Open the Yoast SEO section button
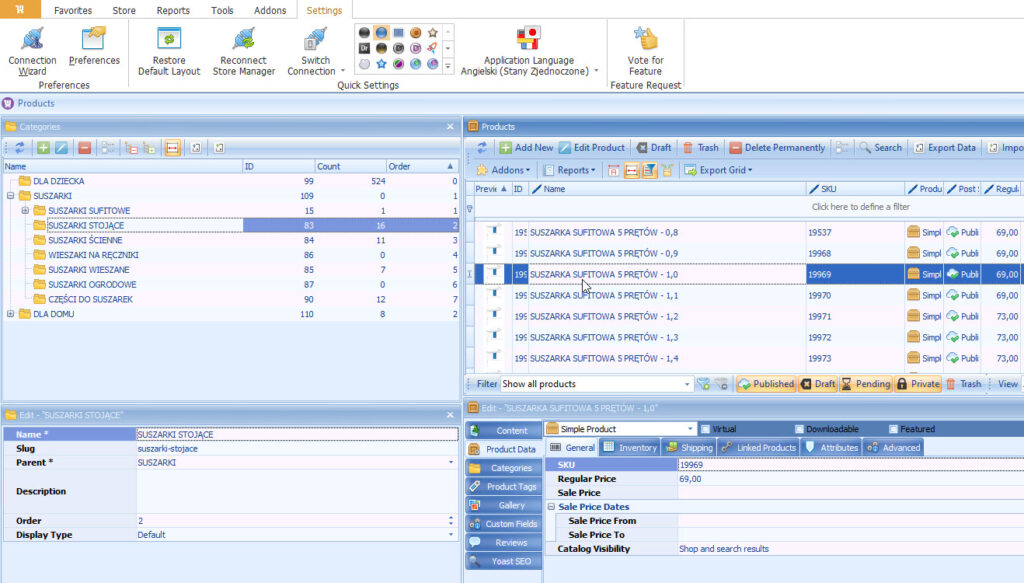 click(x=504, y=561)
